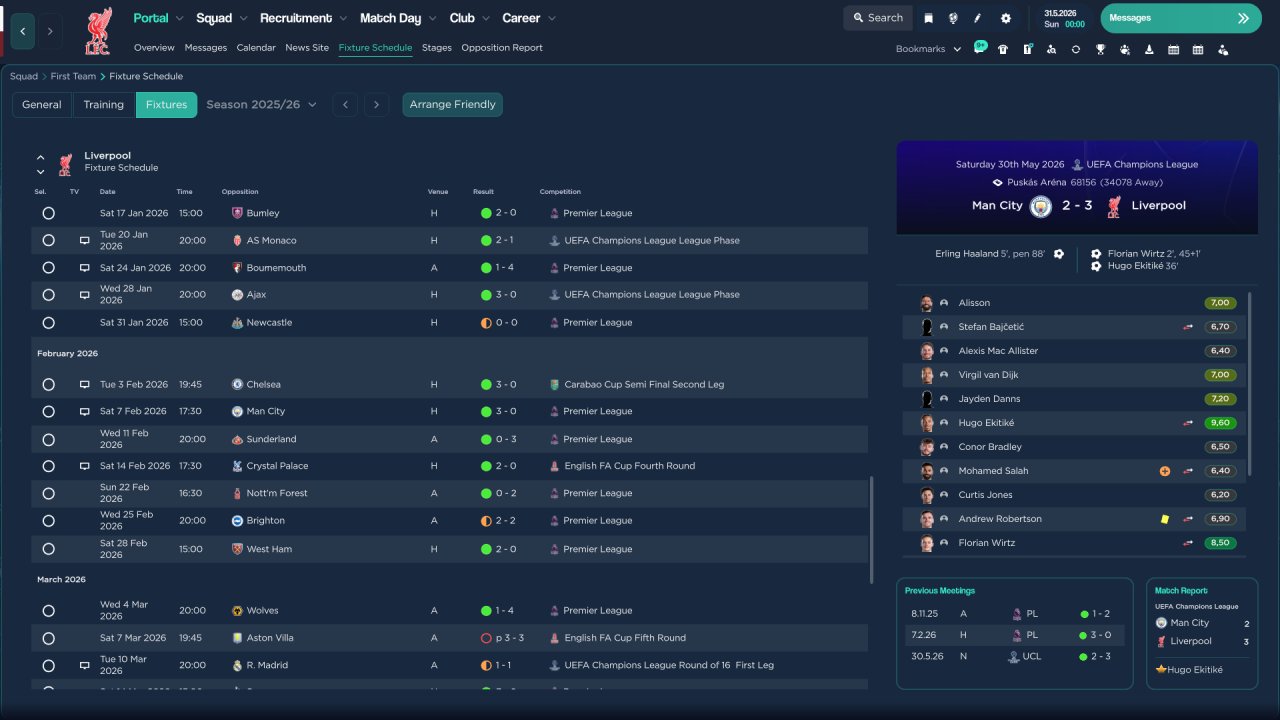
Task: Click the last person icon in the bookmarks bar
Action: pyautogui.click(x=1222, y=49)
